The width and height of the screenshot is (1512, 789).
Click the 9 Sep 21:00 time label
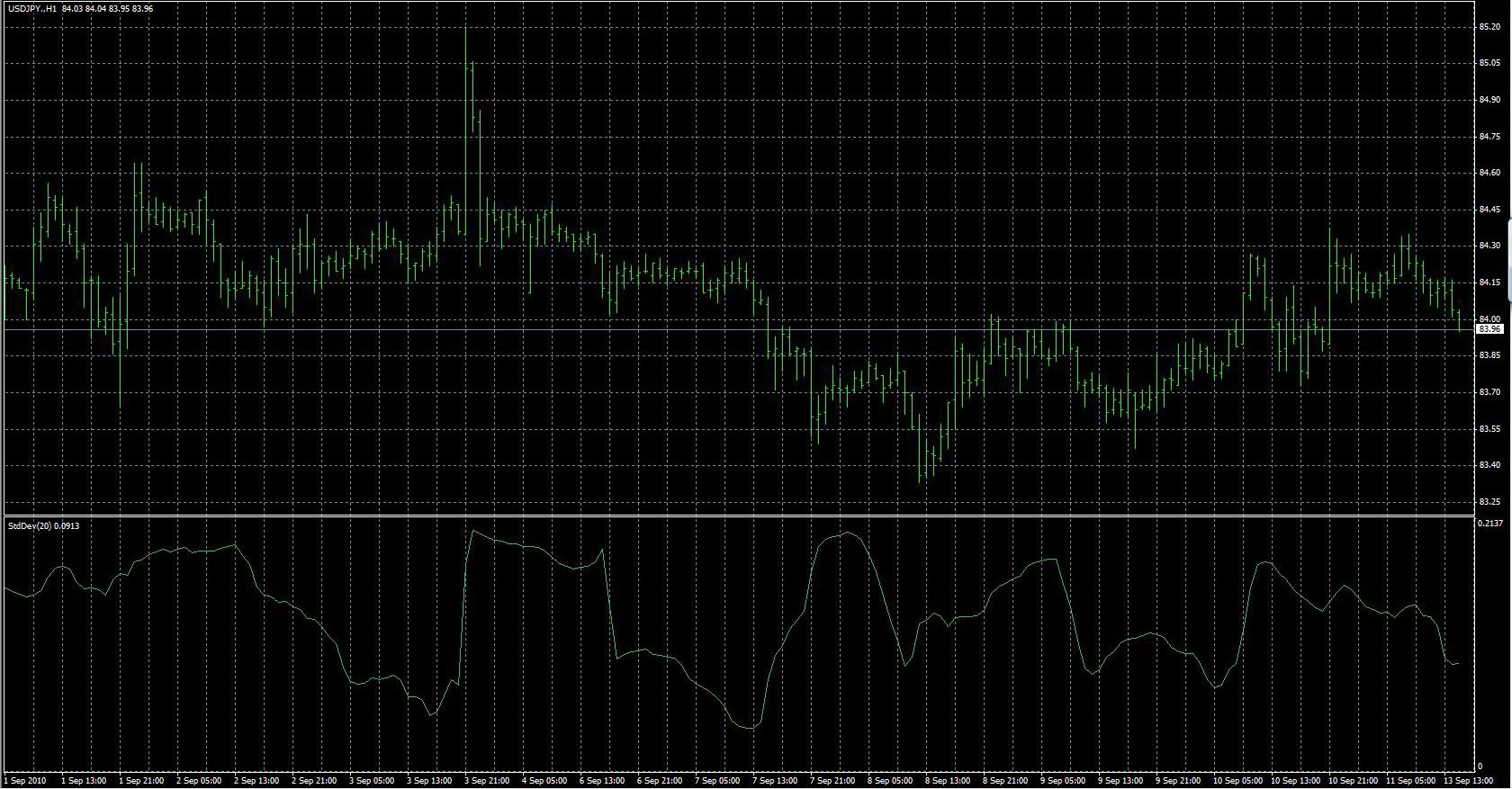pyautogui.click(x=1178, y=781)
